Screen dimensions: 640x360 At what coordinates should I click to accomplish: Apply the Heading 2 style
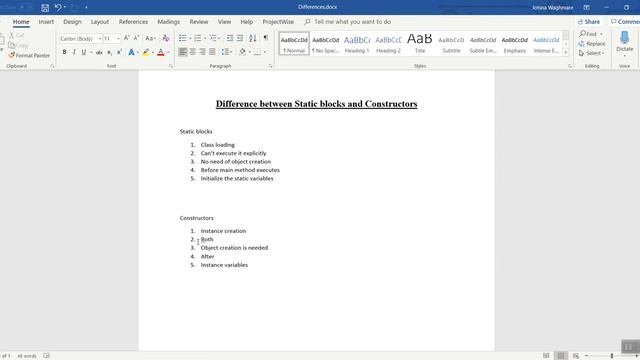click(x=388, y=44)
